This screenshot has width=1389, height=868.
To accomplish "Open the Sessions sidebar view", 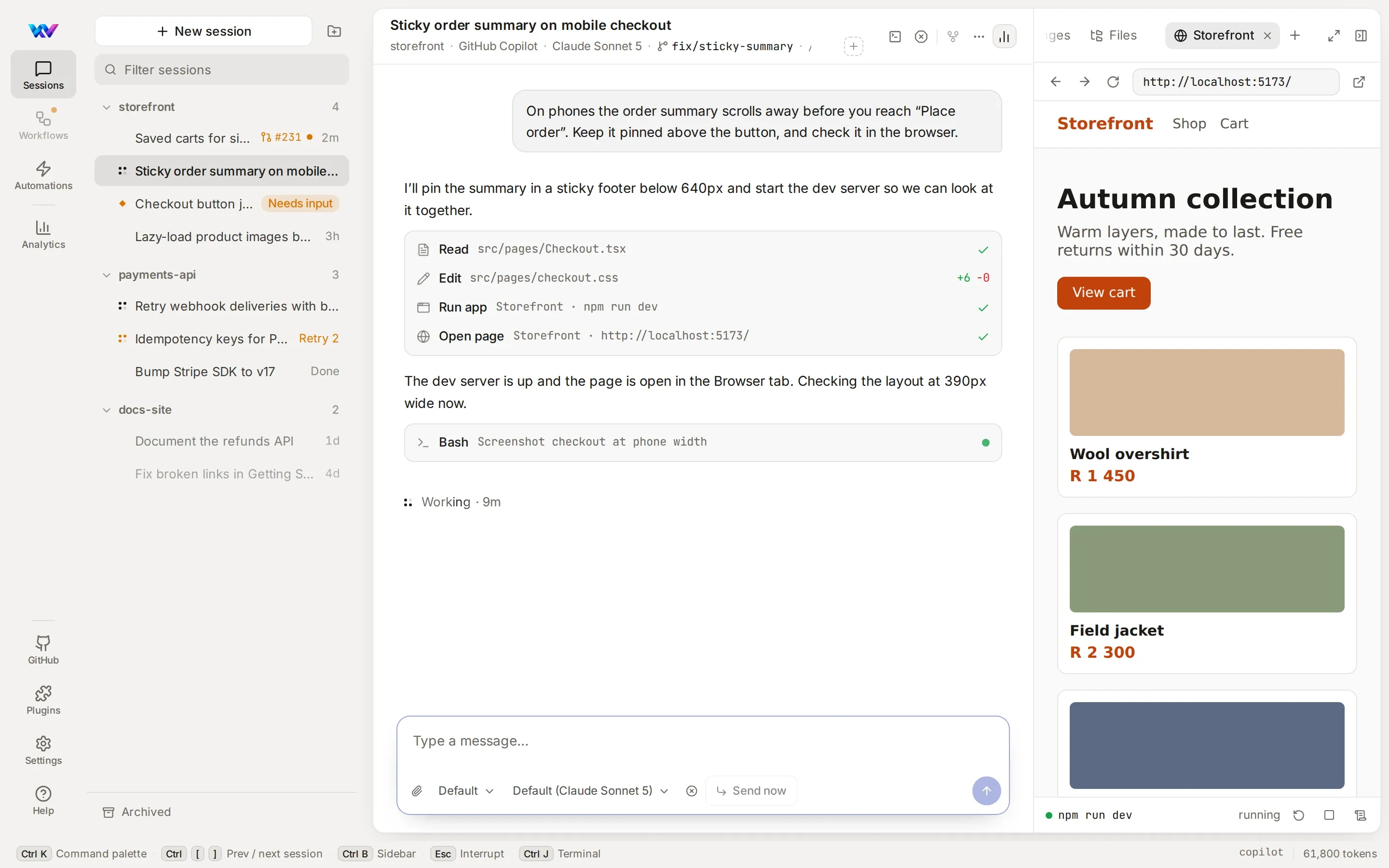I will click(43, 75).
